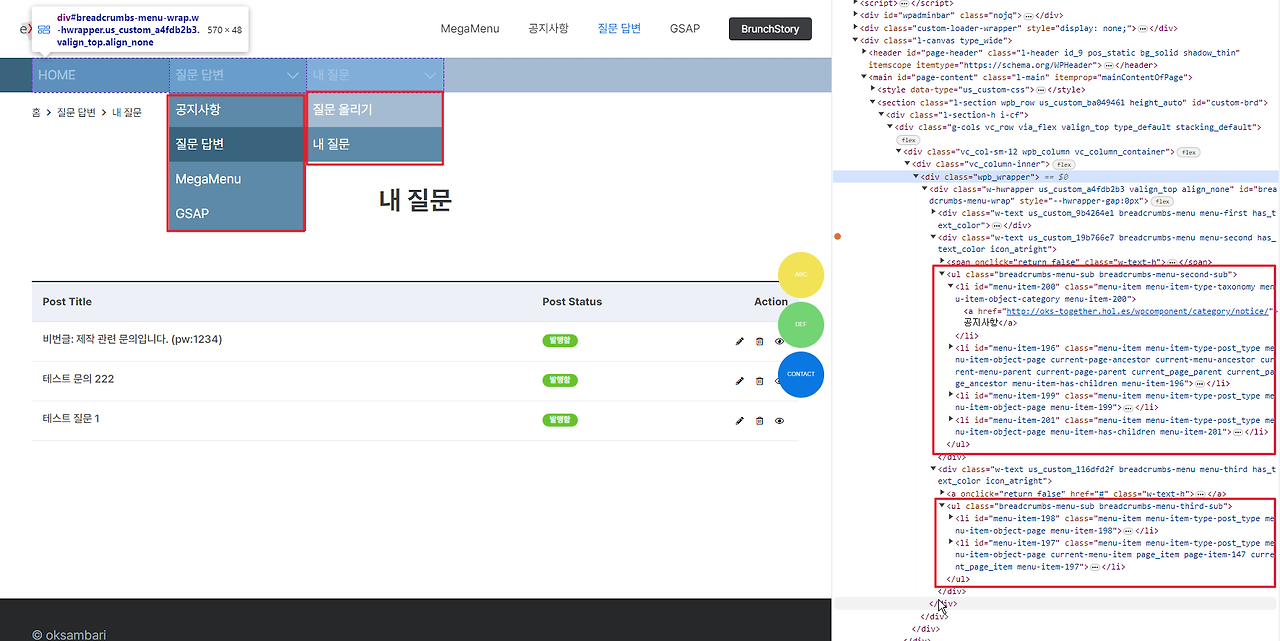This screenshot has width=1280, height=641.
Task: Click 홈 link in breadcrumb trail
Action: click(36, 113)
